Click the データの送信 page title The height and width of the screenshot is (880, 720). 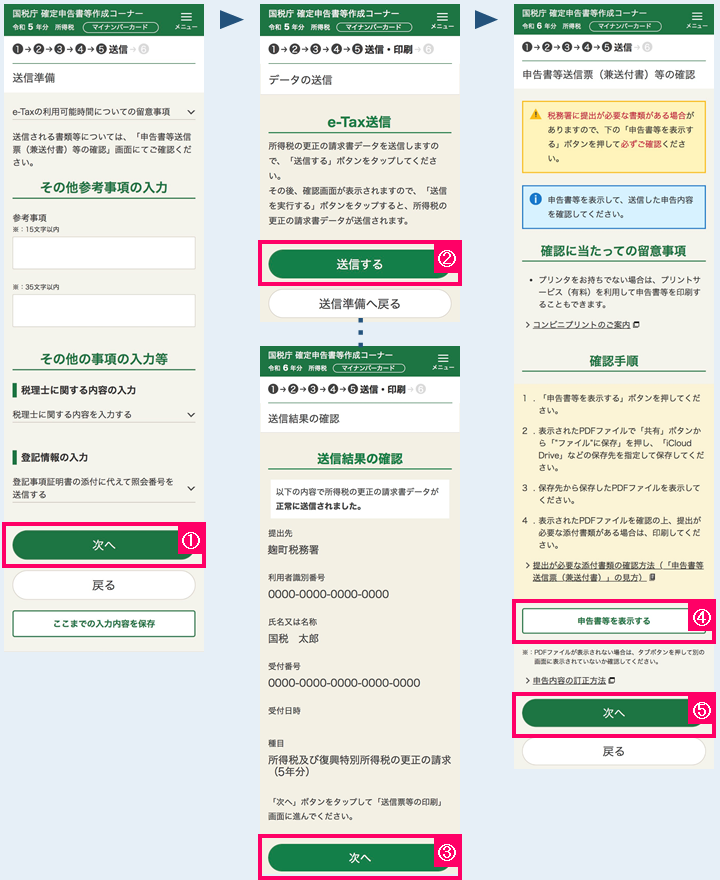click(x=300, y=80)
